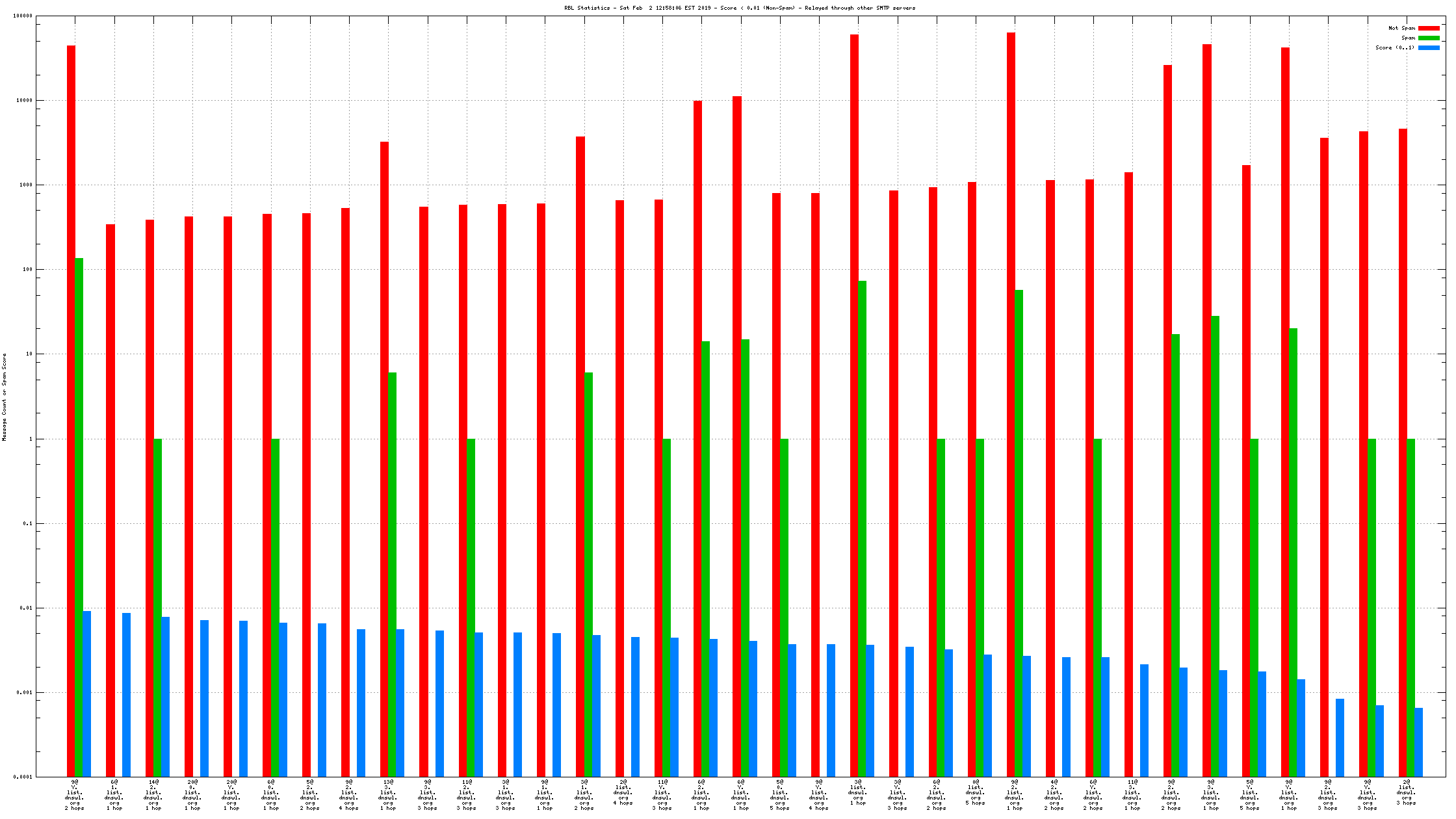Click the '0@ list.dnswl.org 5 hops' x-axis label
This screenshot has width=1456, height=819.
pos(976,792)
